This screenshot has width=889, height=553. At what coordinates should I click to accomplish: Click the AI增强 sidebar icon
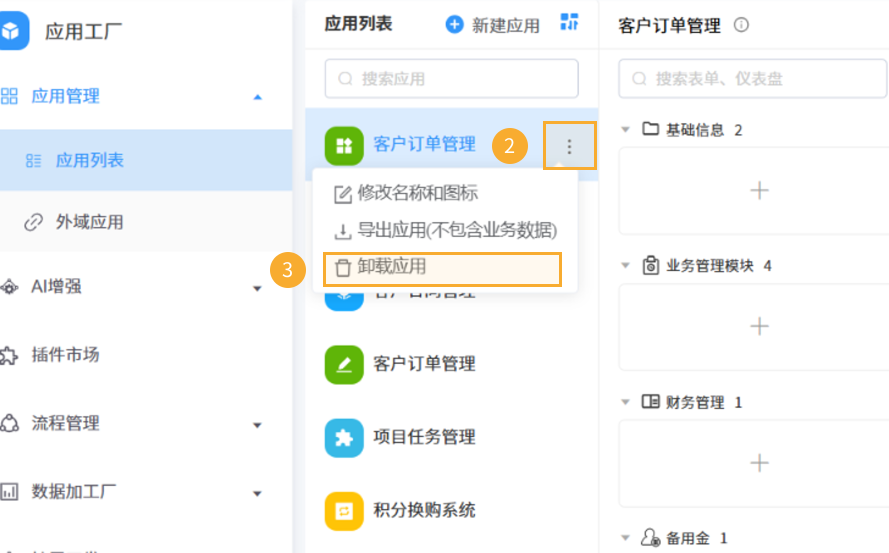click(x=9, y=287)
